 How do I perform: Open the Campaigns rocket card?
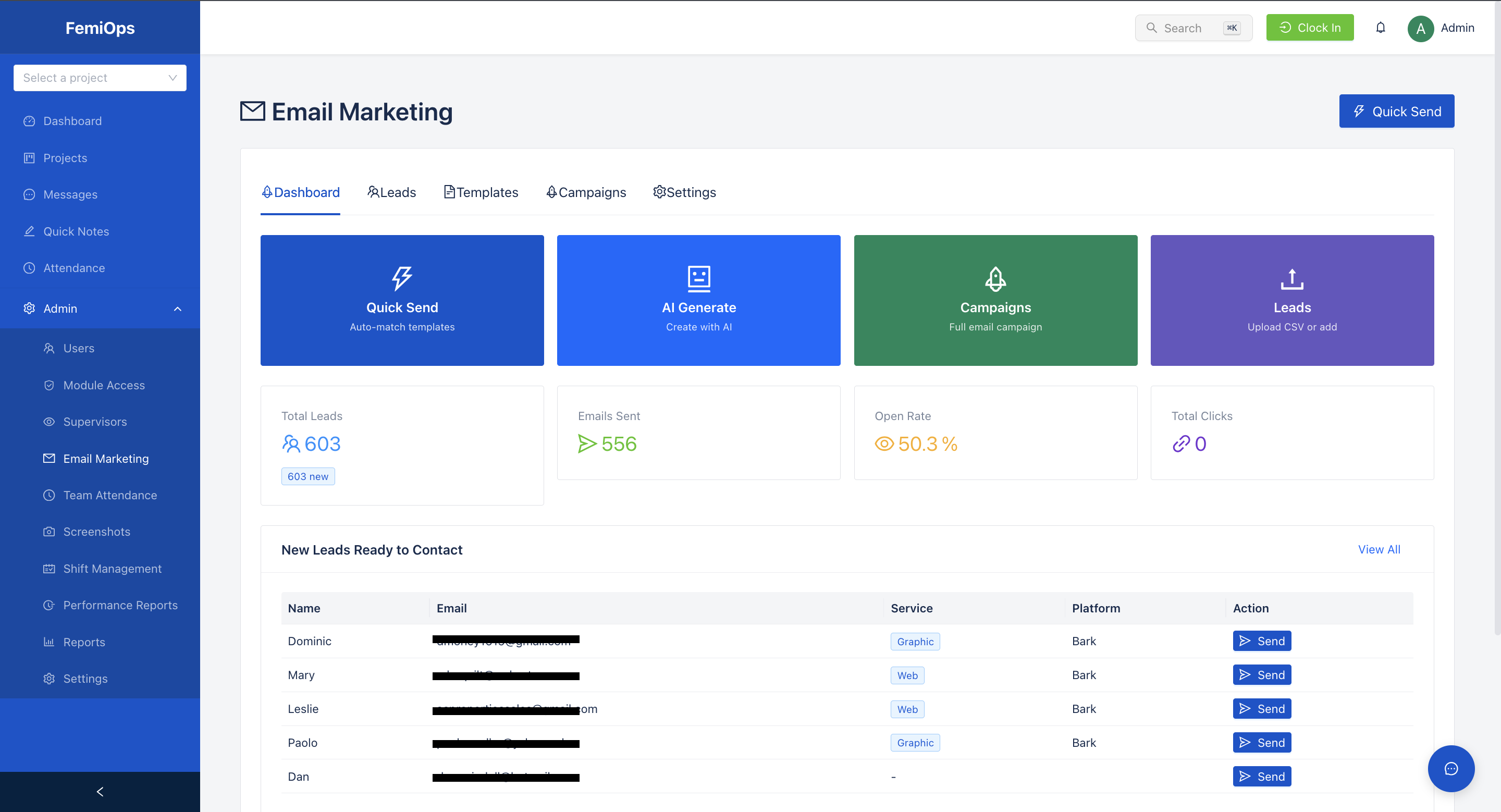[x=994, y=300]
